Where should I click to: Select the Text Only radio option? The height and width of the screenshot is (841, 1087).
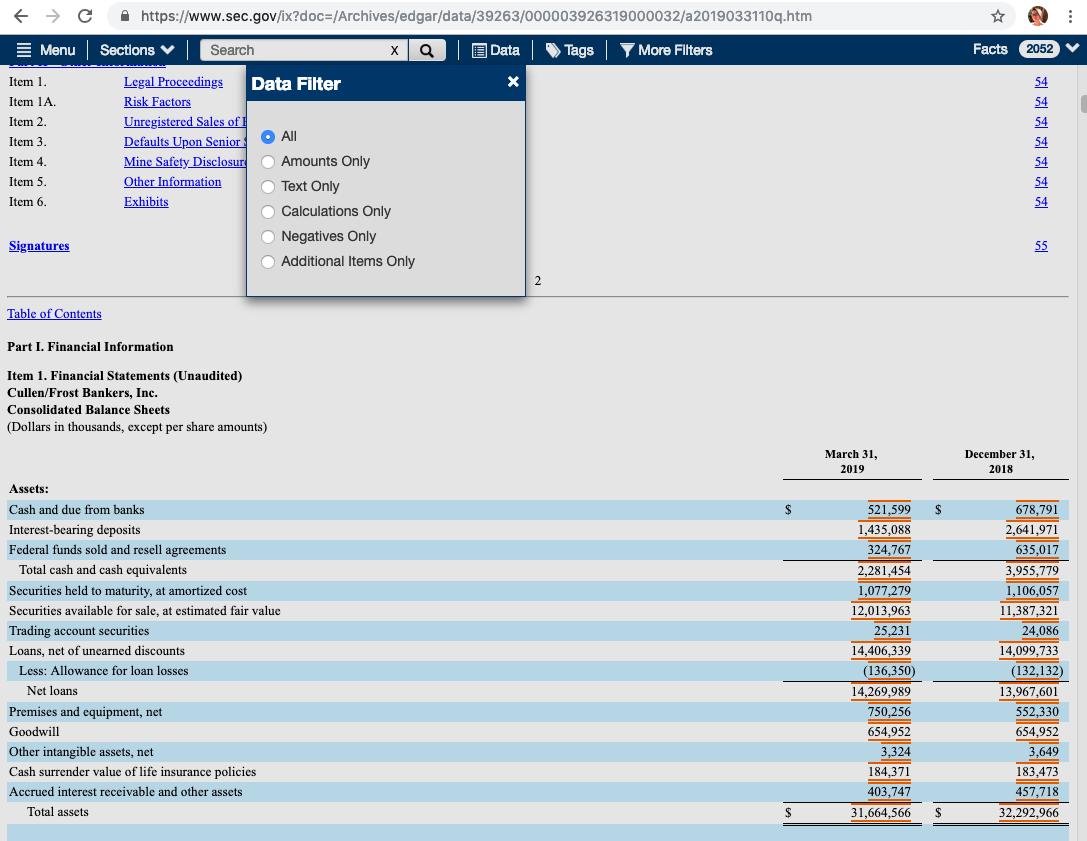coord(268,187)
